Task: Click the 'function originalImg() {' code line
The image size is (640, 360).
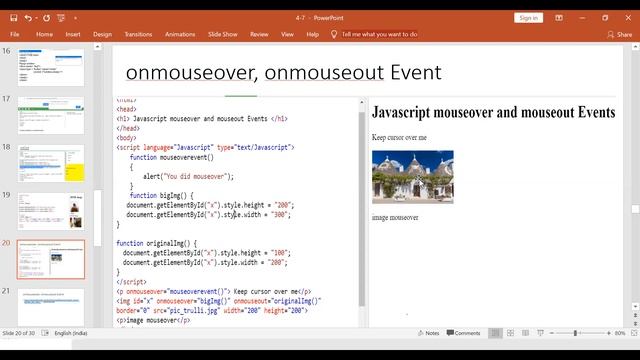Action: pos(156,243)
